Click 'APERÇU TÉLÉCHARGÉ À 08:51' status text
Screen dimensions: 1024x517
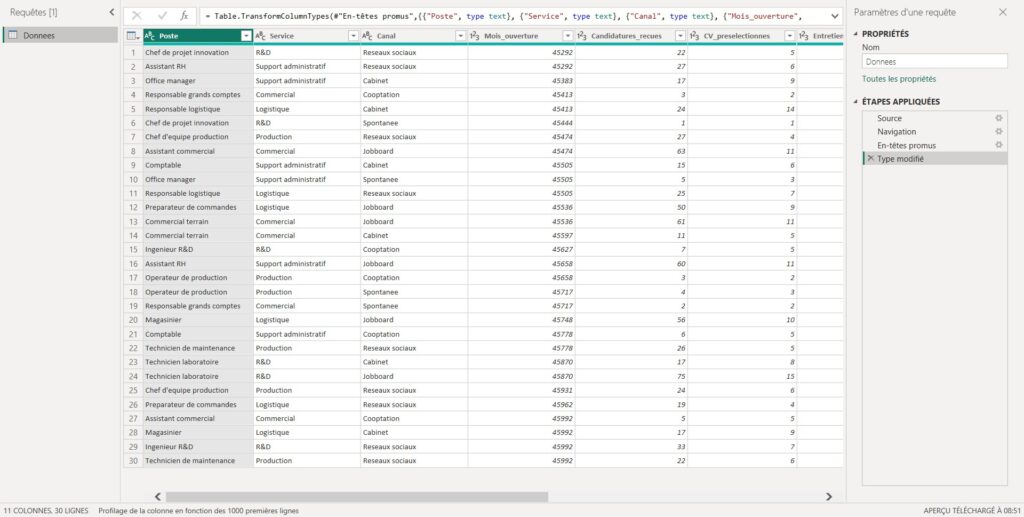click(x=971, y=510)
